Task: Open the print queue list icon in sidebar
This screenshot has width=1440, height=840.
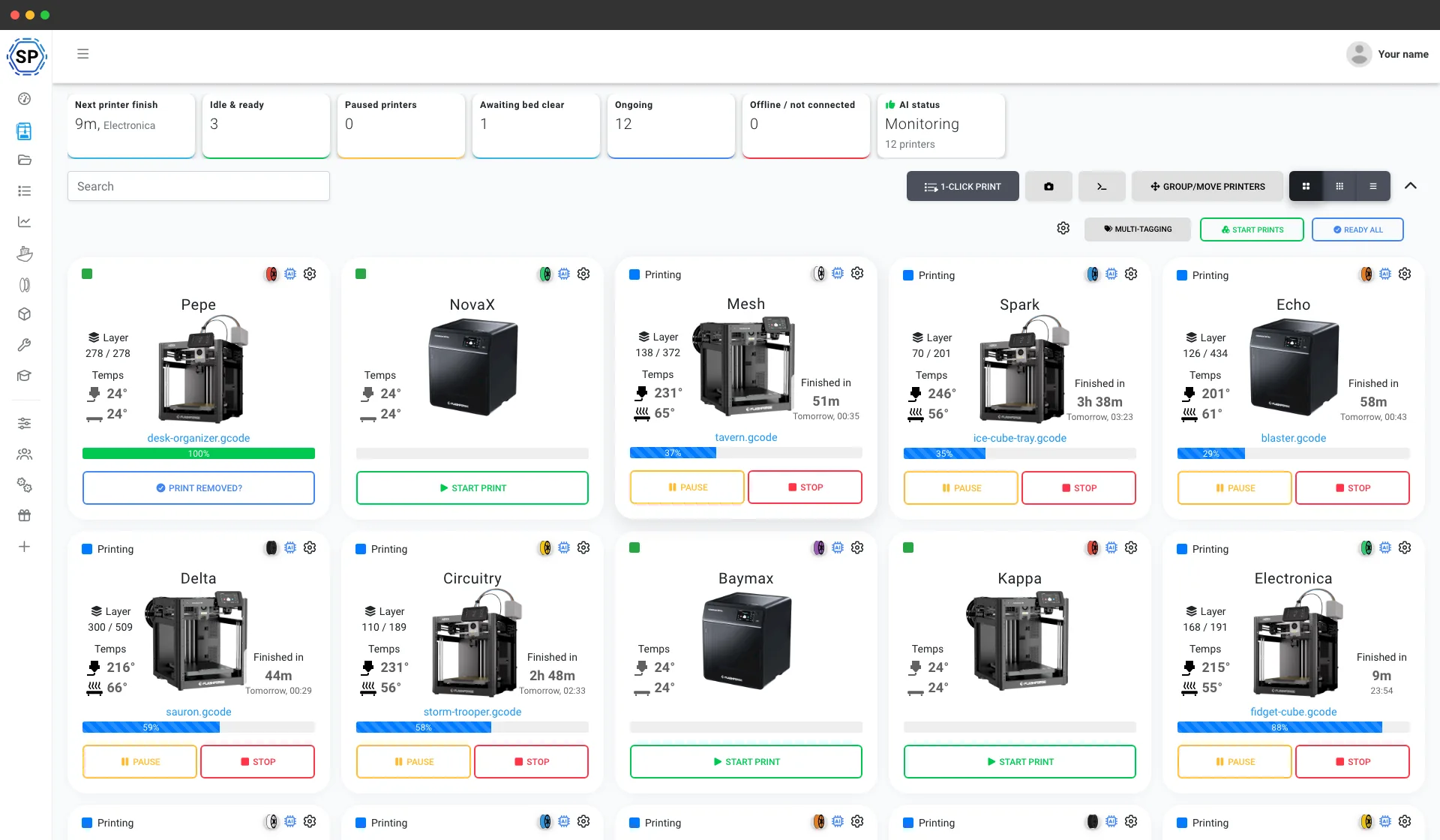Action: (24, 191)
